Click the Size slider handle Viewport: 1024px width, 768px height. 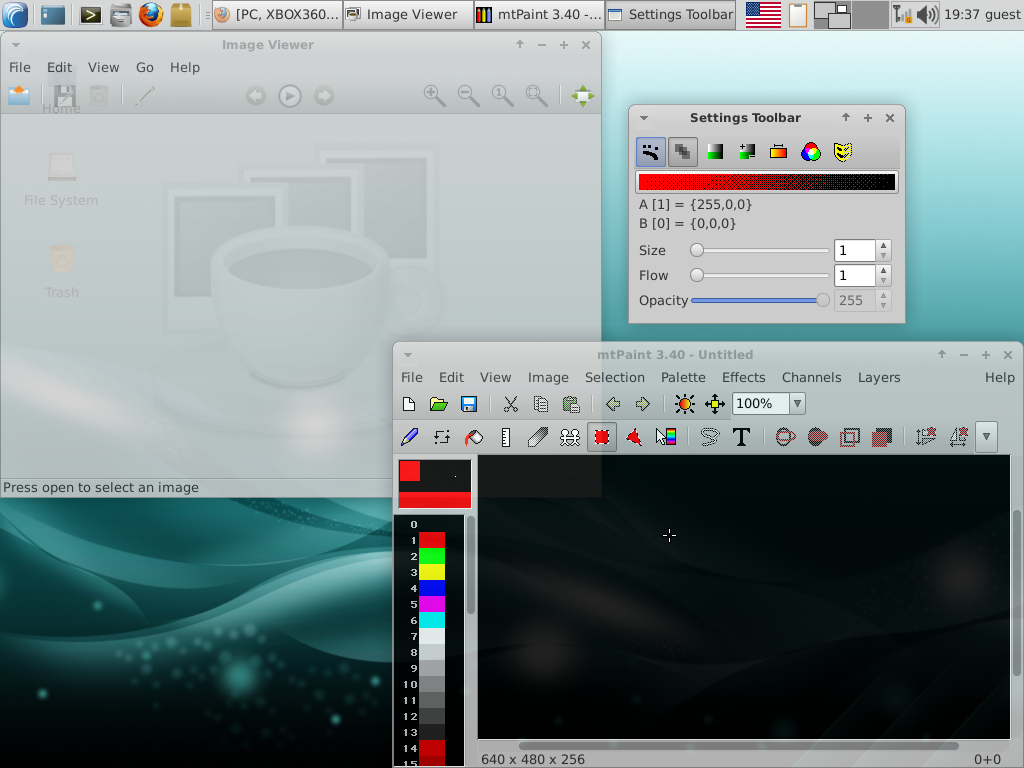point(697,250)
